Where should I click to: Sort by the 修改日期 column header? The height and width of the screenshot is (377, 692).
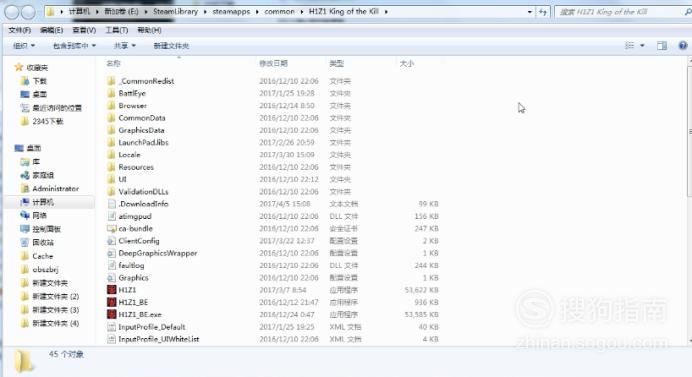coord(273,64)
